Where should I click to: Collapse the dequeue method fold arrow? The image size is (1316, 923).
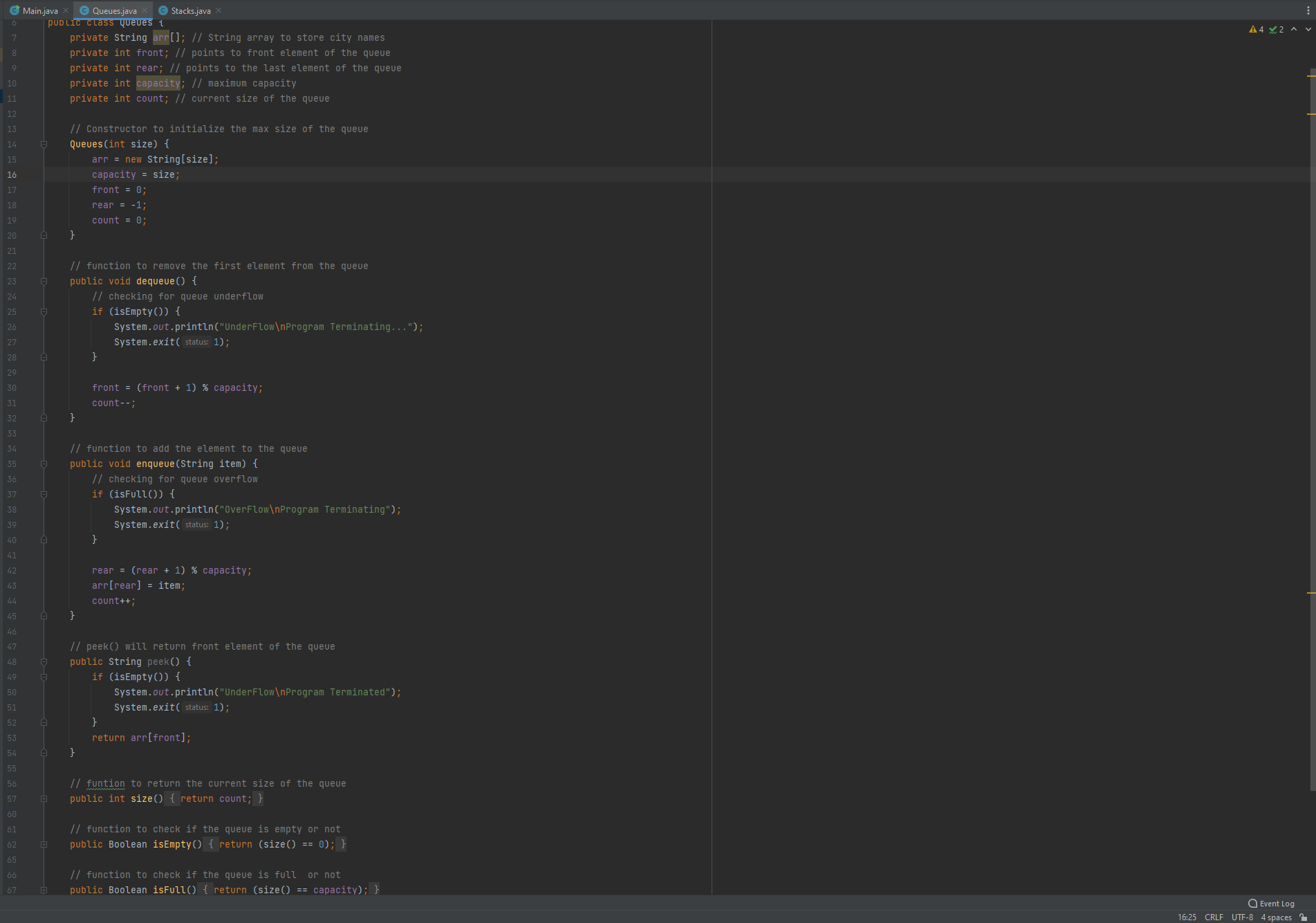[44, 282]
